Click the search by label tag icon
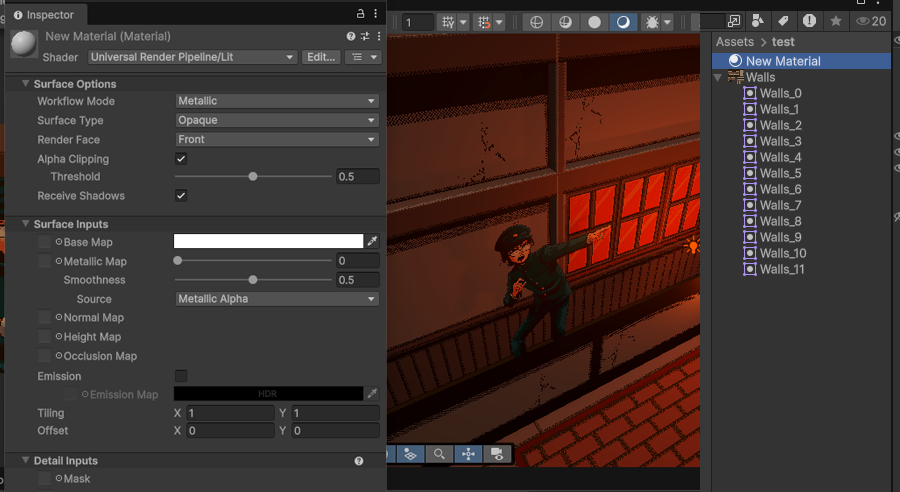The height and width of the screenshot is (492, 900). [x=783, y=21]
